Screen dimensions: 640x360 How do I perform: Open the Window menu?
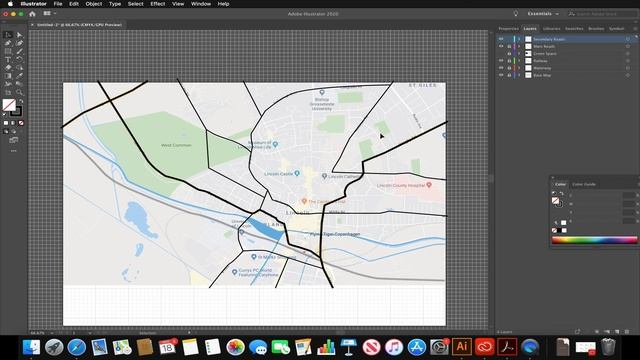pos(201,4)
